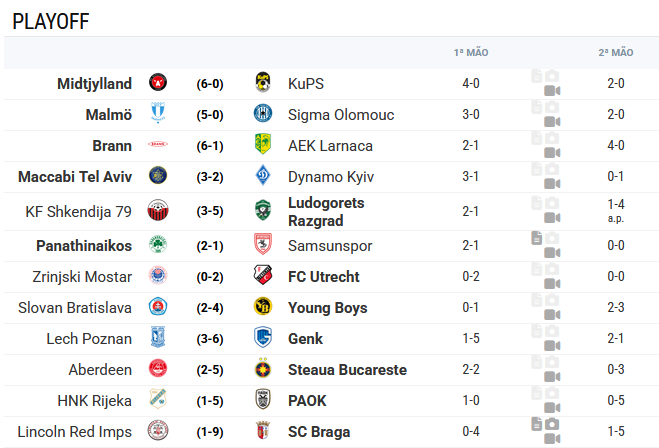Open Brann first leg 2-1 result
This screenshot has width=659, height=448.
pos(471,145)
